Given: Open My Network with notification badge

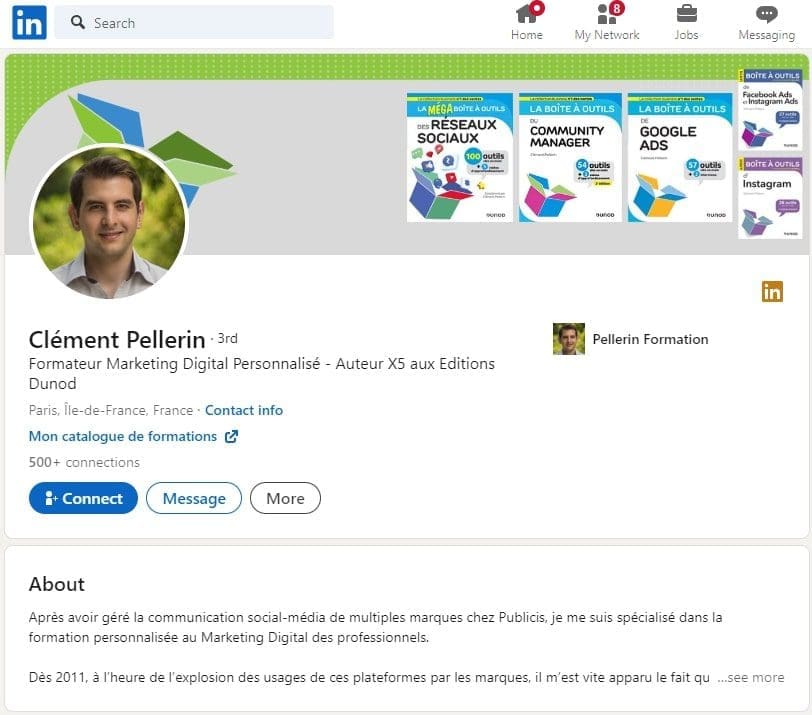Looking at the screenshot, I should click(607, 14).
